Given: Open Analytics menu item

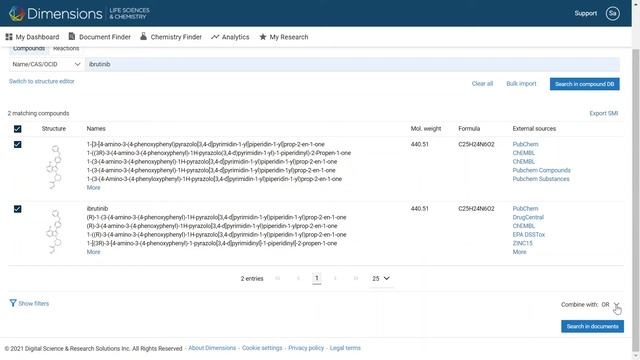Looking at the screenshot, I should [230, 37].
